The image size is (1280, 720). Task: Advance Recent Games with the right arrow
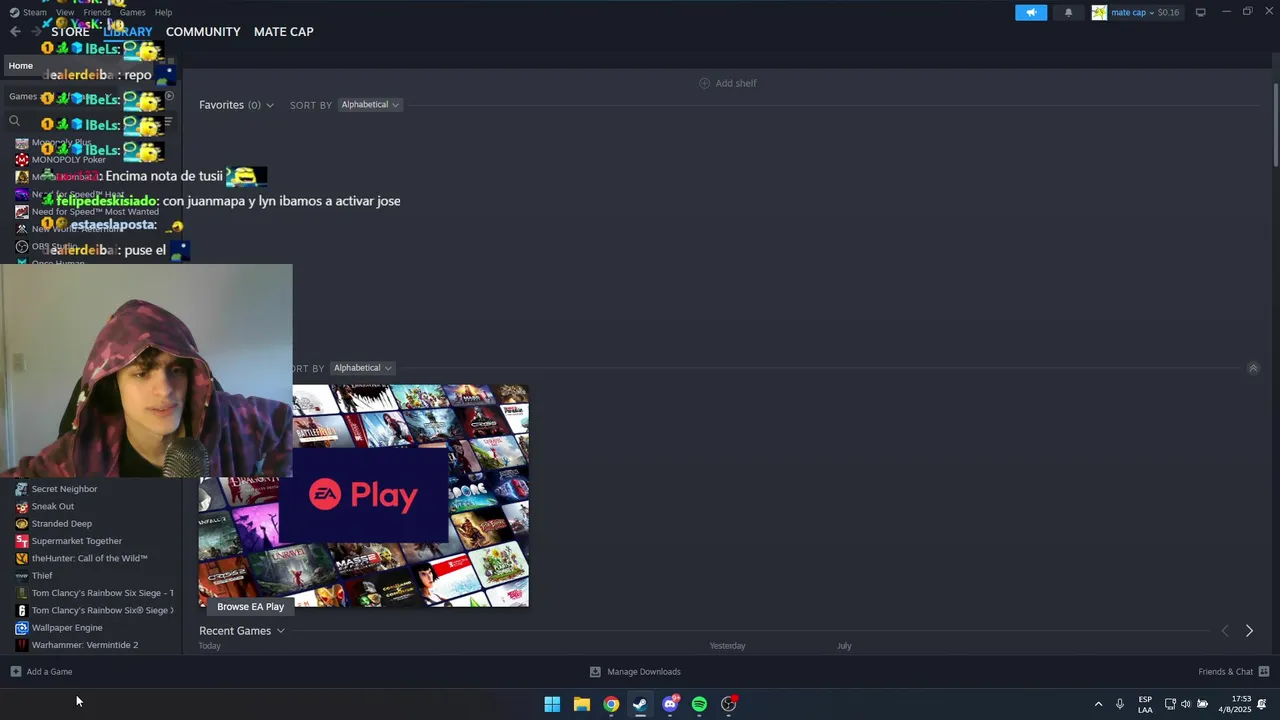[x=1249, y=631]
